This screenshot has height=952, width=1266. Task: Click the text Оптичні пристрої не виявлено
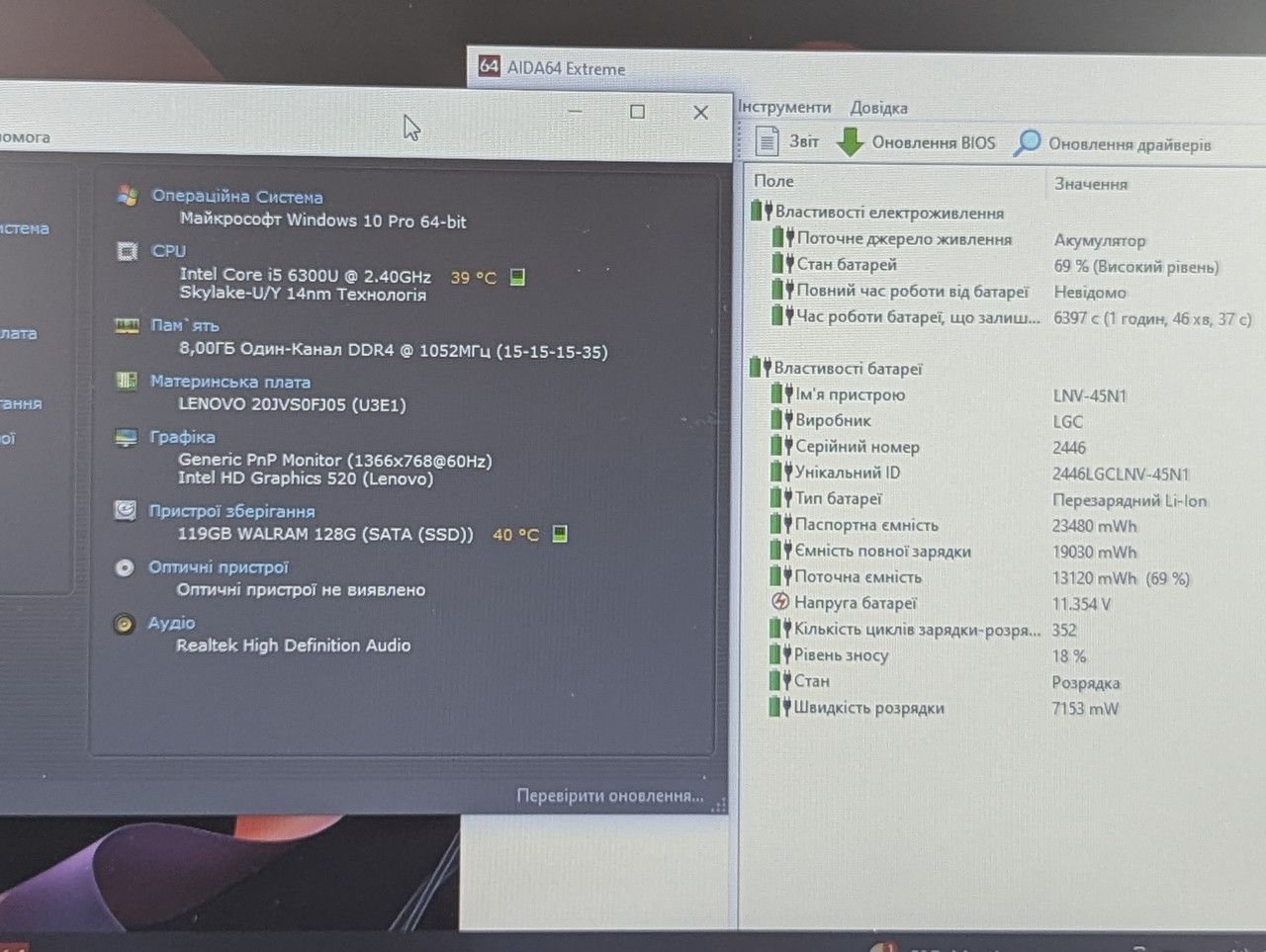(301, 590)
